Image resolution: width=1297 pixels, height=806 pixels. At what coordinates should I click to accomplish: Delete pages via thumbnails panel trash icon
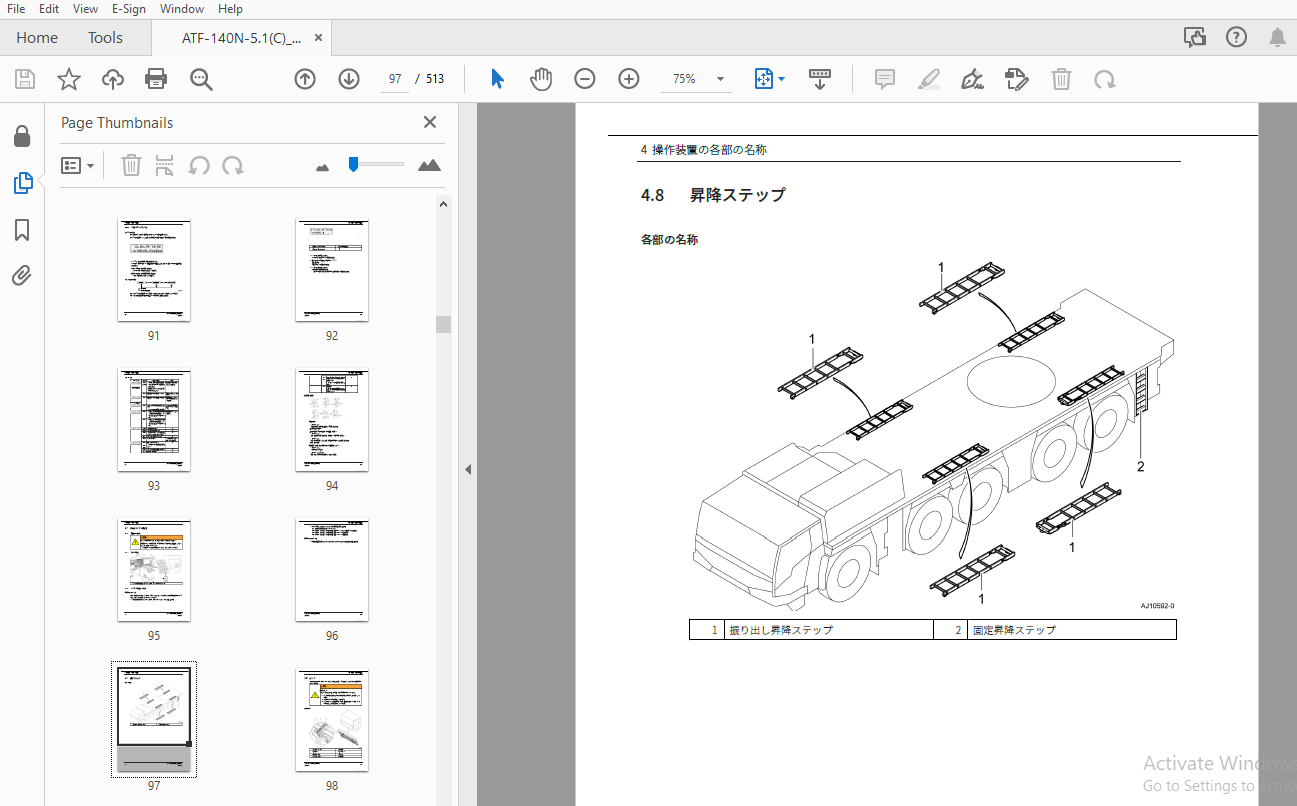tap(131, 165)
